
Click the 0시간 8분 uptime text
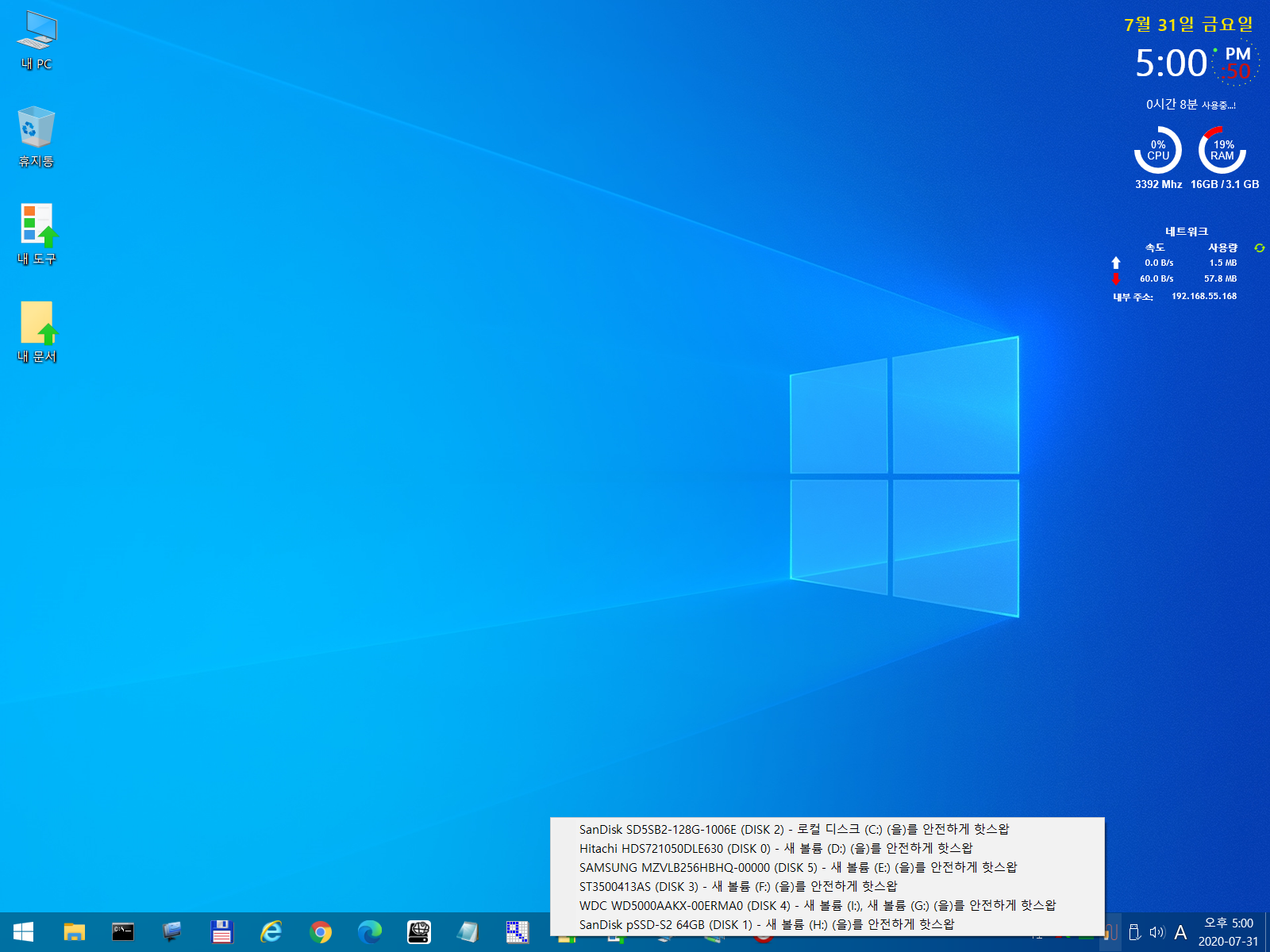(1191, 105)
